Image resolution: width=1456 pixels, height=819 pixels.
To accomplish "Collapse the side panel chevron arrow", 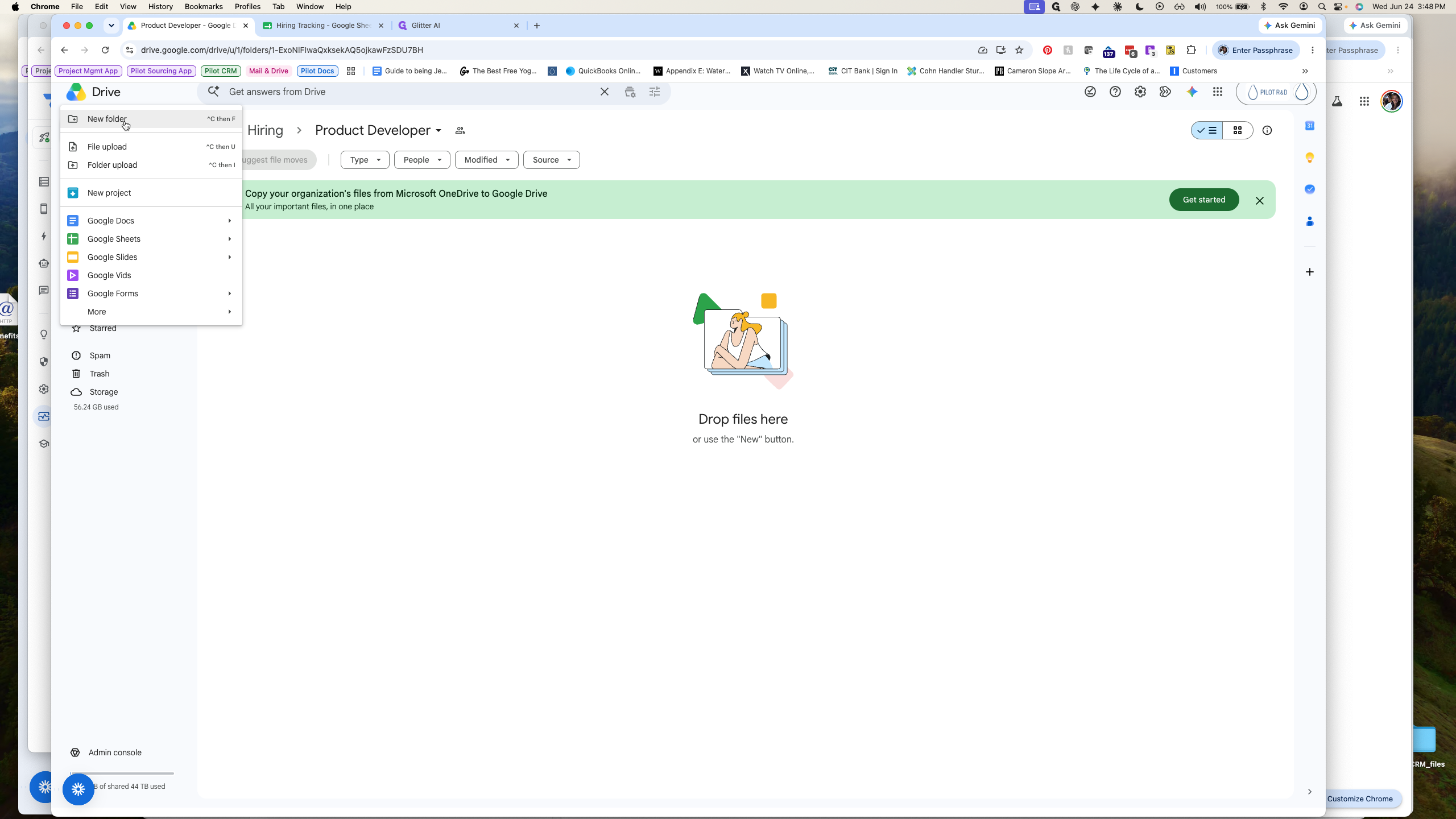I will click(x=1309, y=792).
